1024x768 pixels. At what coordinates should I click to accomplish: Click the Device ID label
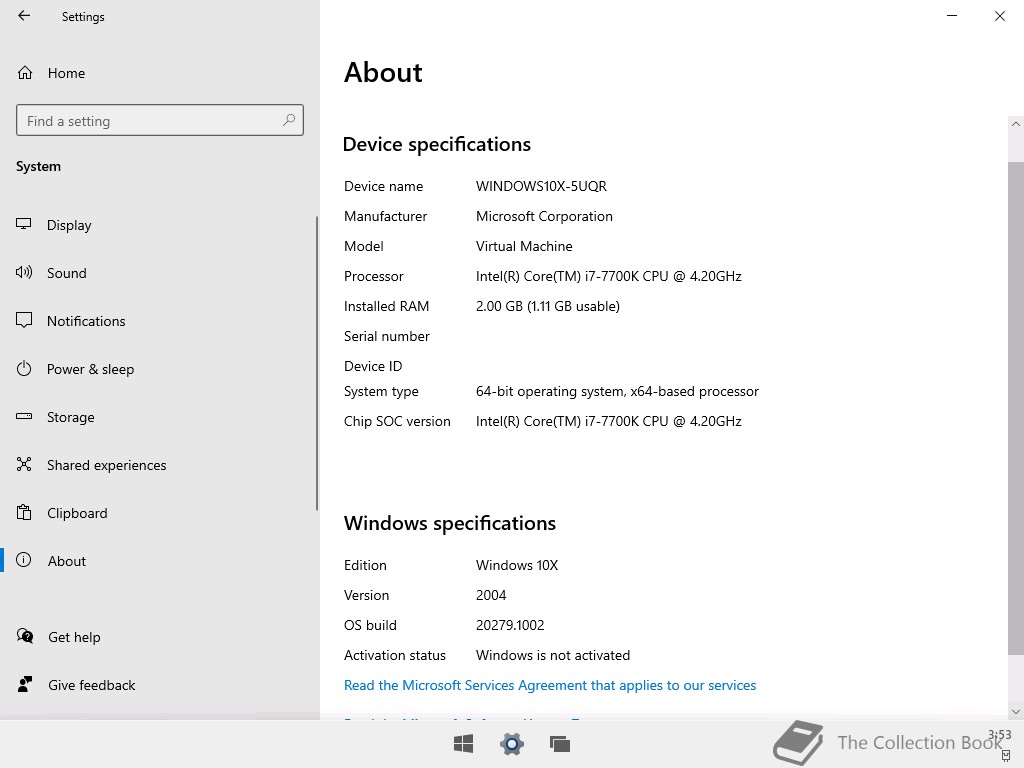[373, 366]
